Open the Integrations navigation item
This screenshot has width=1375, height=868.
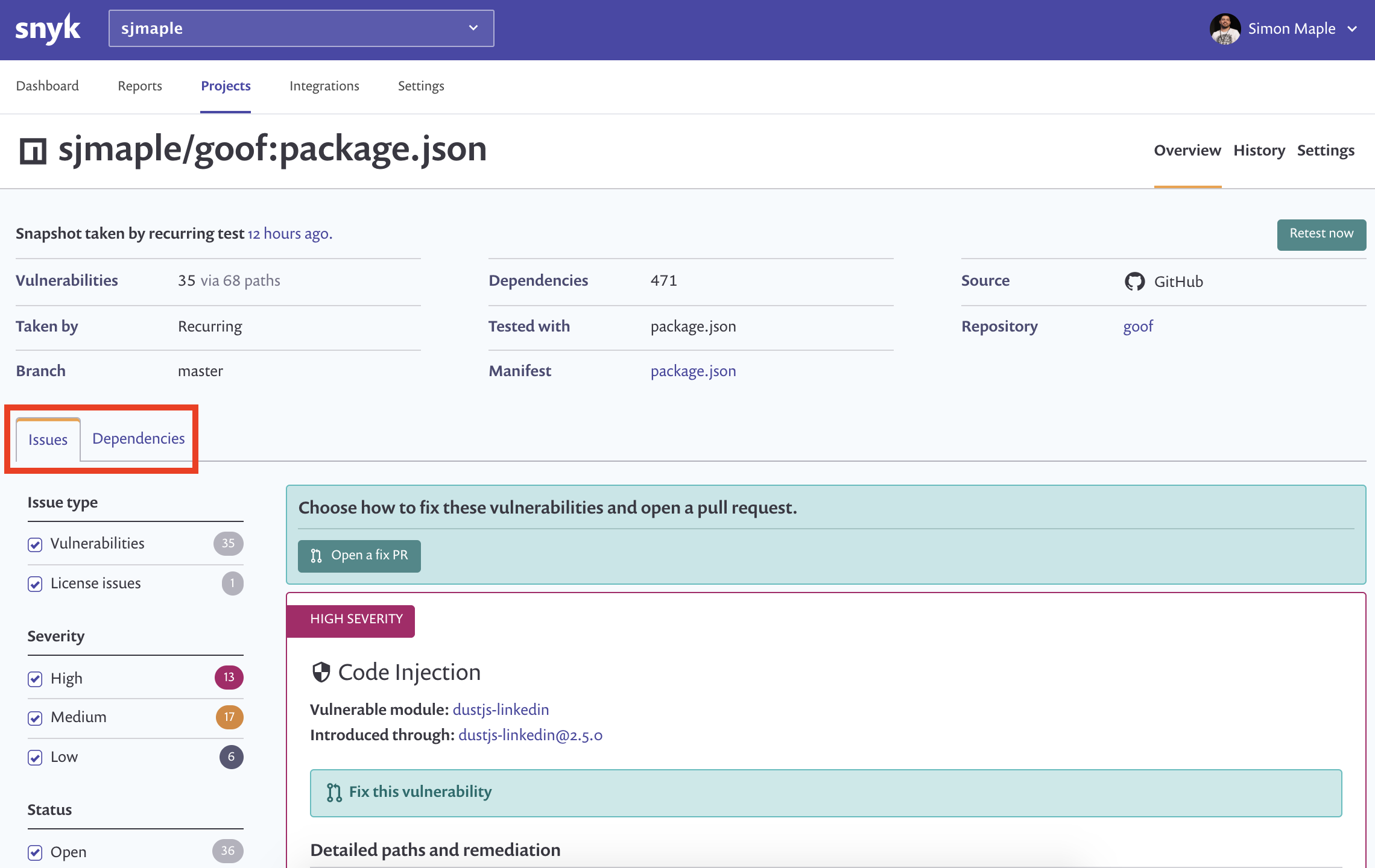coord(324,86)
